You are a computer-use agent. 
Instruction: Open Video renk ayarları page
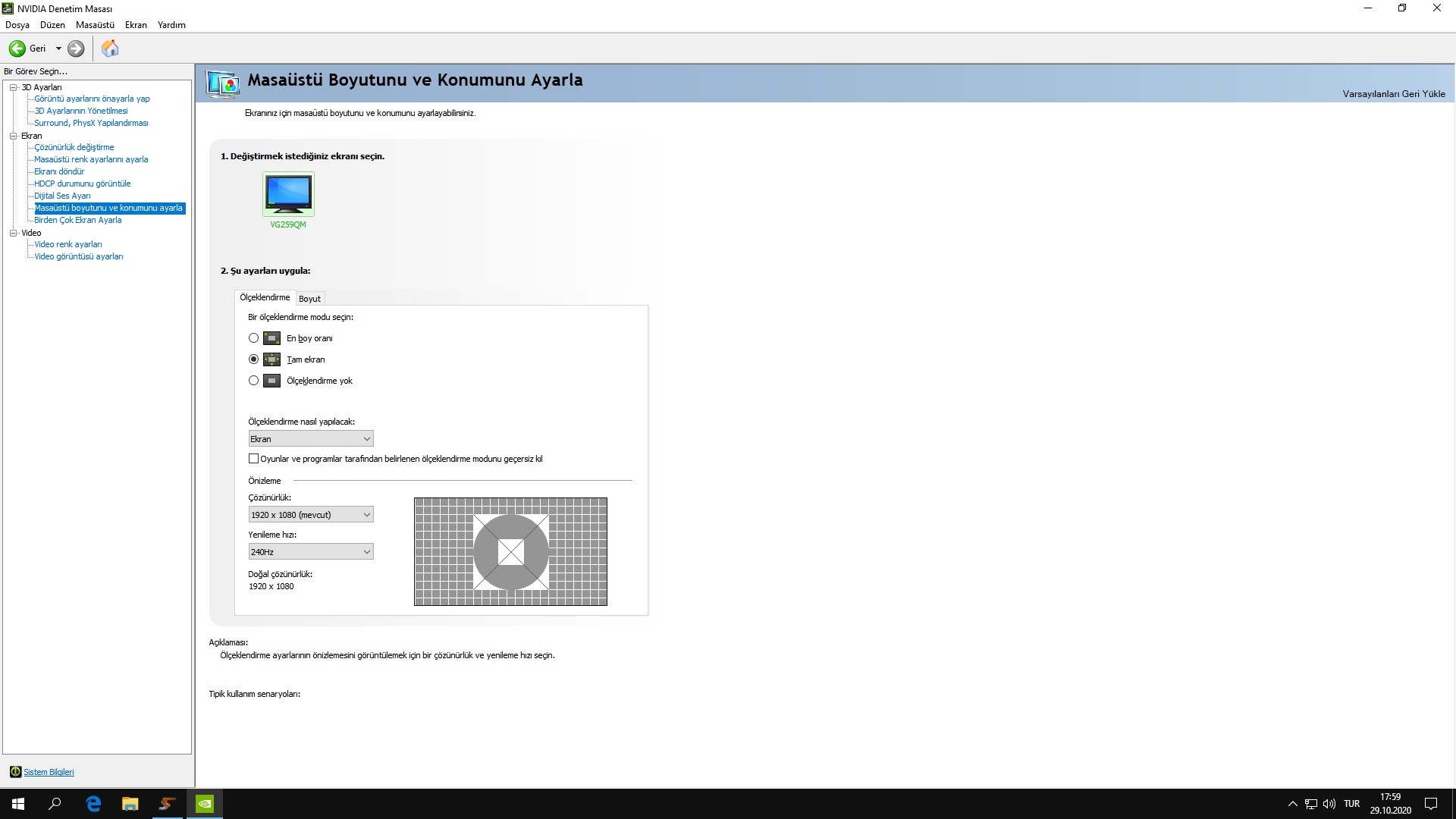68,244
